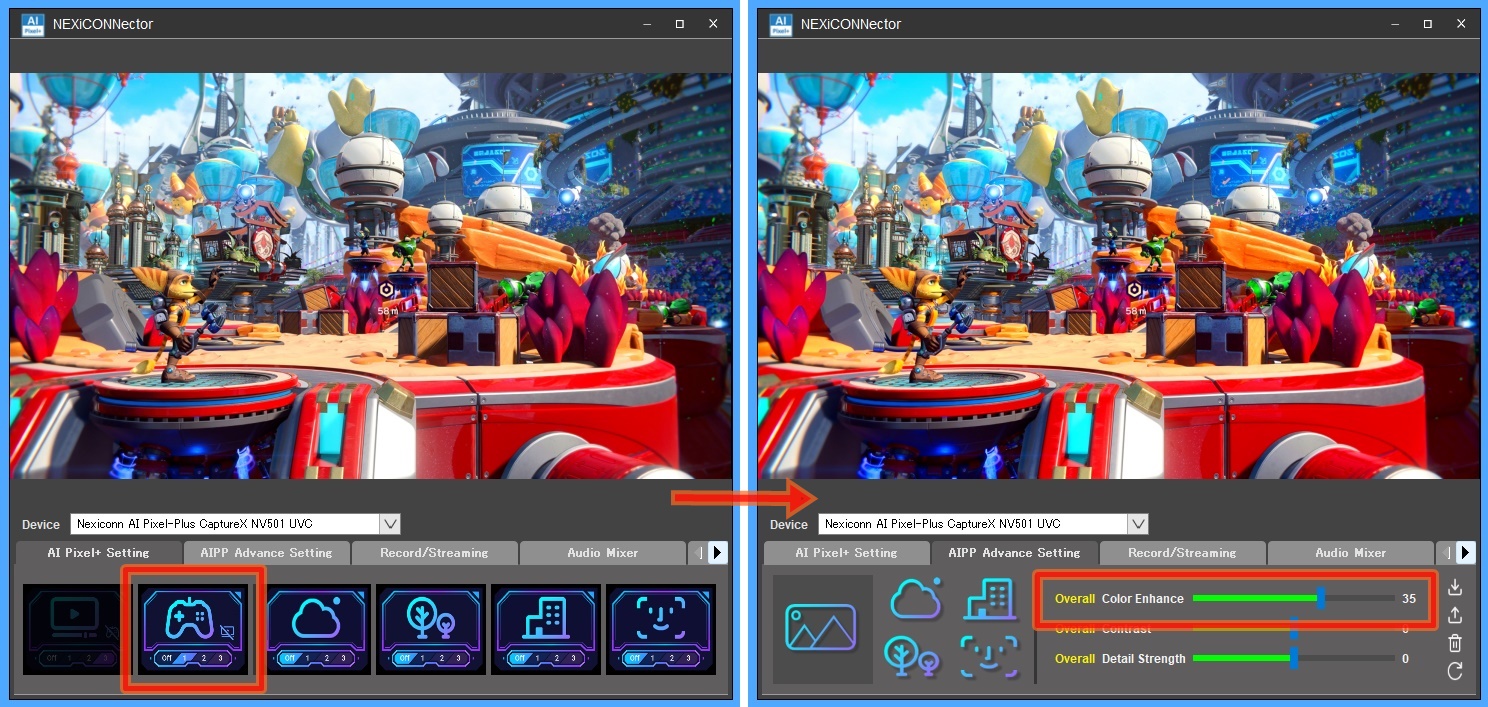This screenshot has height=707, width=1488.
Task: Select the trees Plant mode card in left window
Action: [x=431, y=627]
